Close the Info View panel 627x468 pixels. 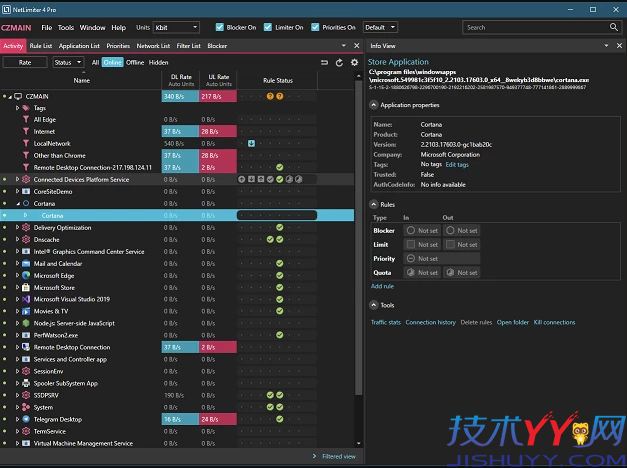click(619, 46)
